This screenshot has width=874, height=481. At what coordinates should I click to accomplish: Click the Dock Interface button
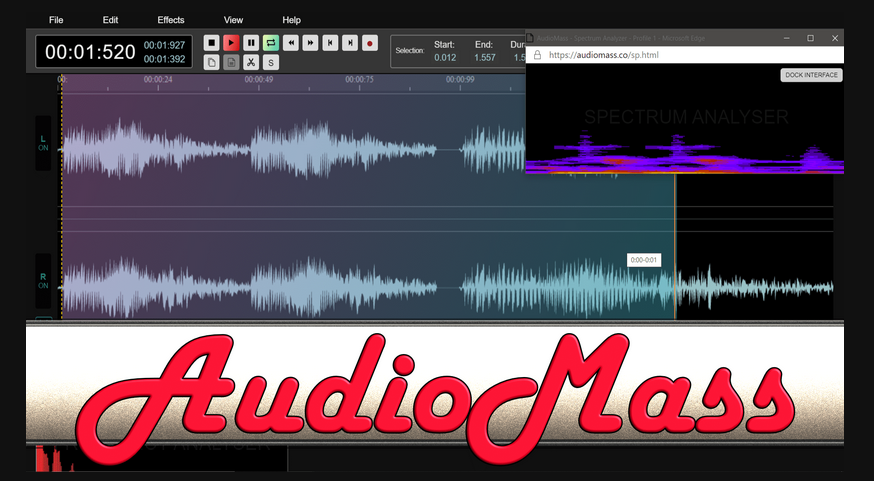pyautogui.click(x=811, y=75)
